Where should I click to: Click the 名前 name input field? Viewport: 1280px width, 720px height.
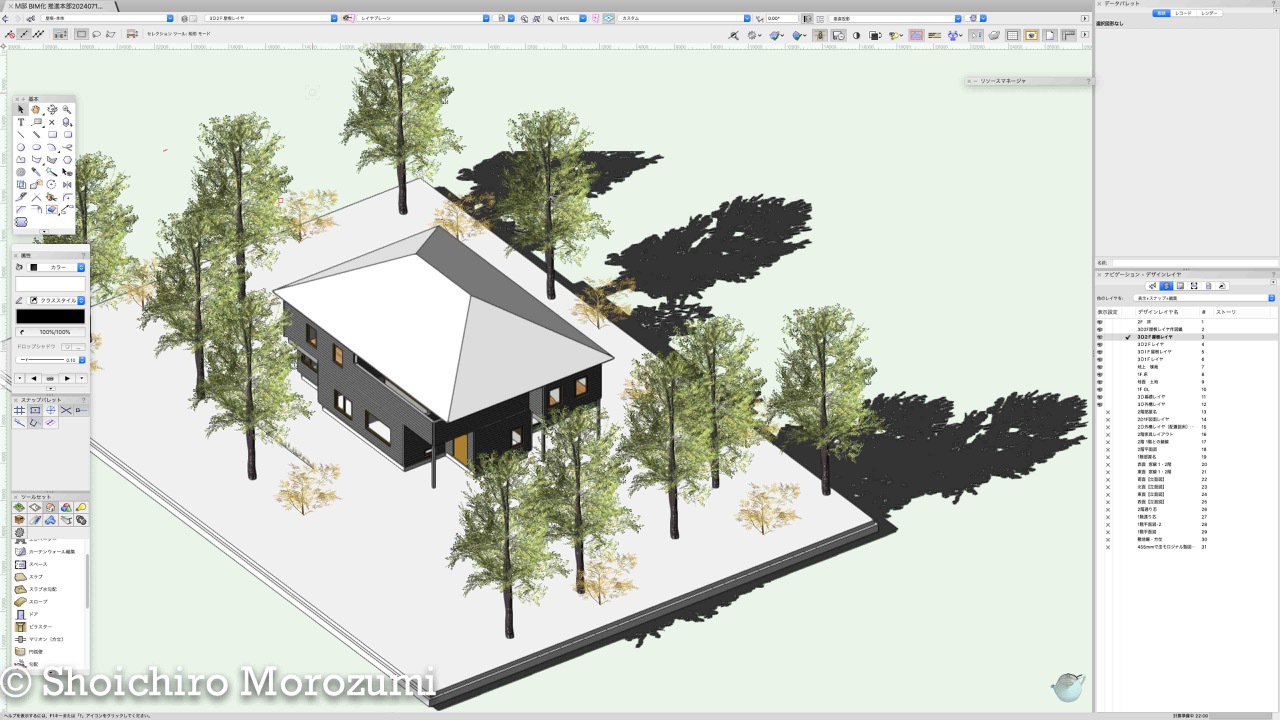coord(1195,263)
